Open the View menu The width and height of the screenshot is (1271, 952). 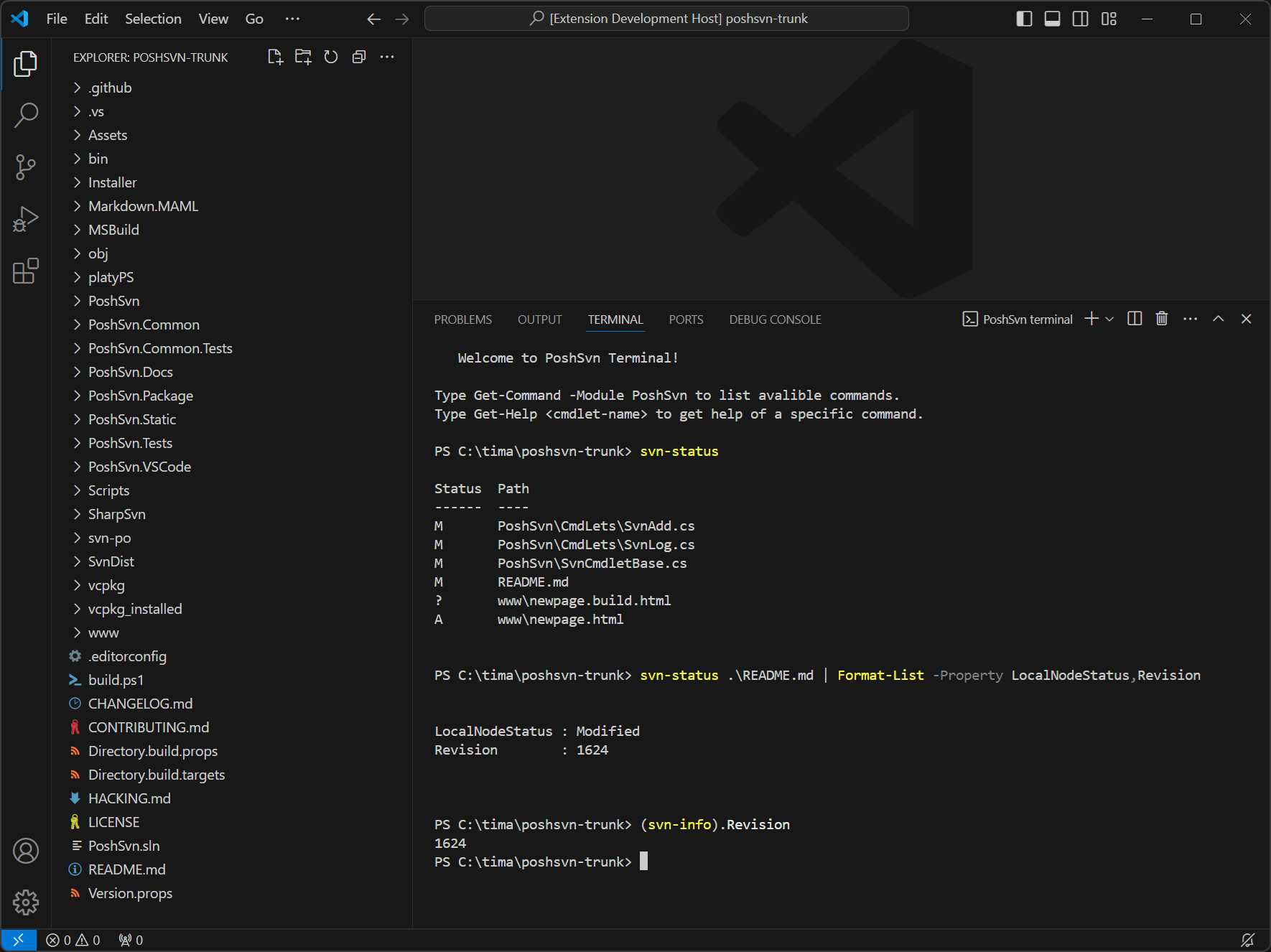click(x=213, y=19)
